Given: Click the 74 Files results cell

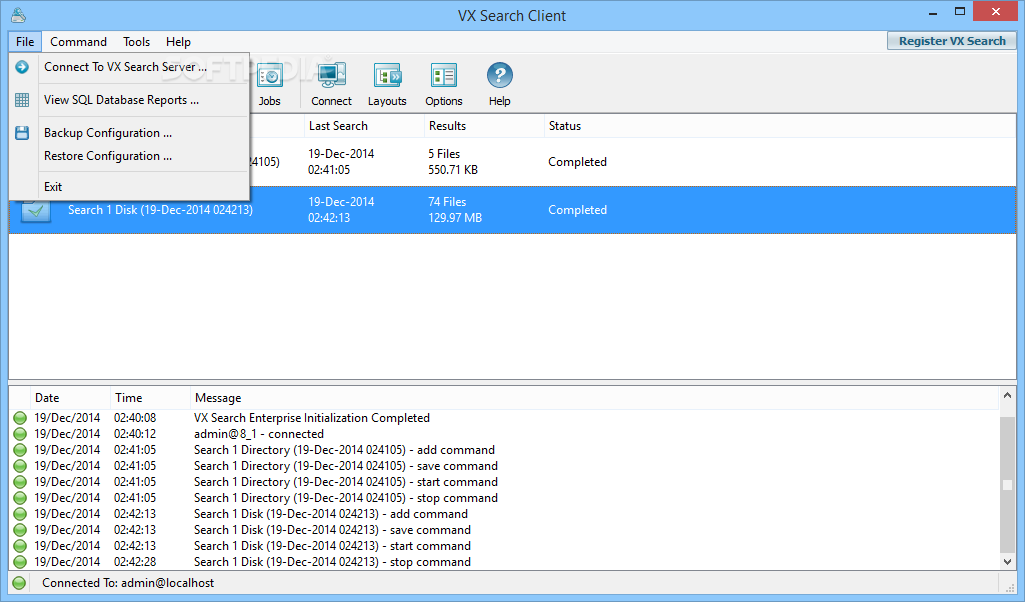Looking at the screenshot, I should (455, 210).
